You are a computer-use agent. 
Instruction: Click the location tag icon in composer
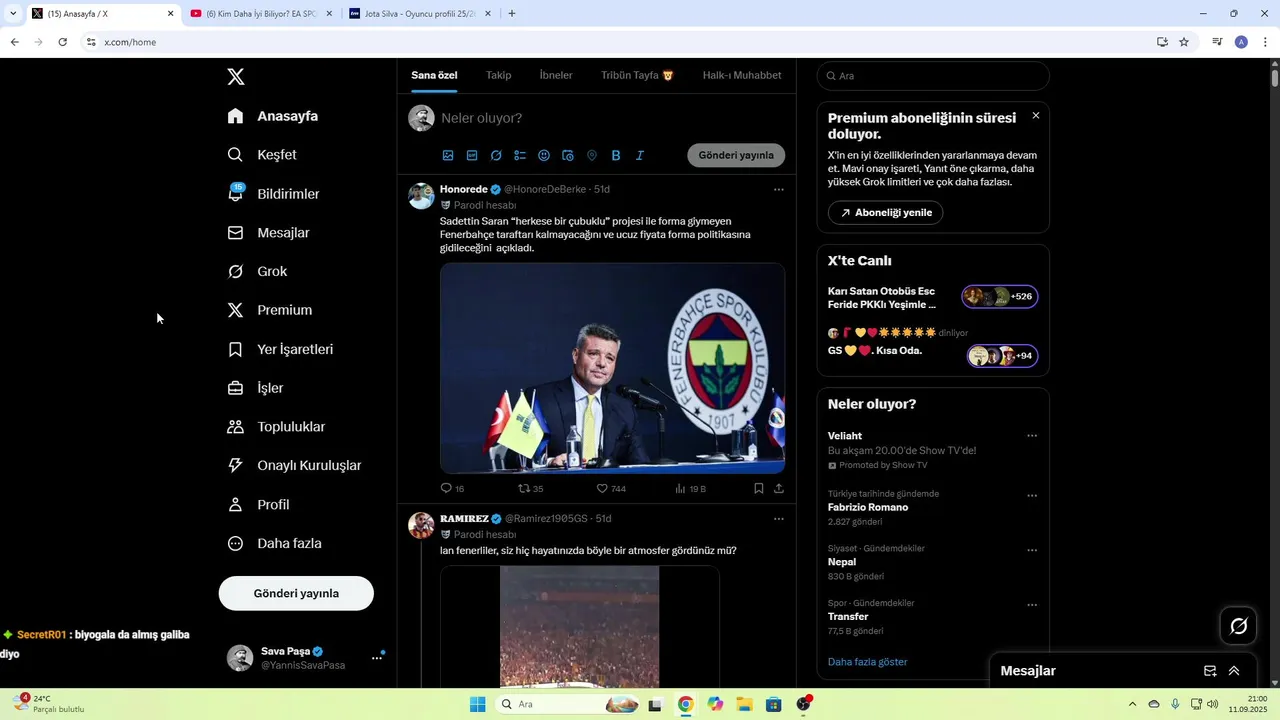point(592,156)
